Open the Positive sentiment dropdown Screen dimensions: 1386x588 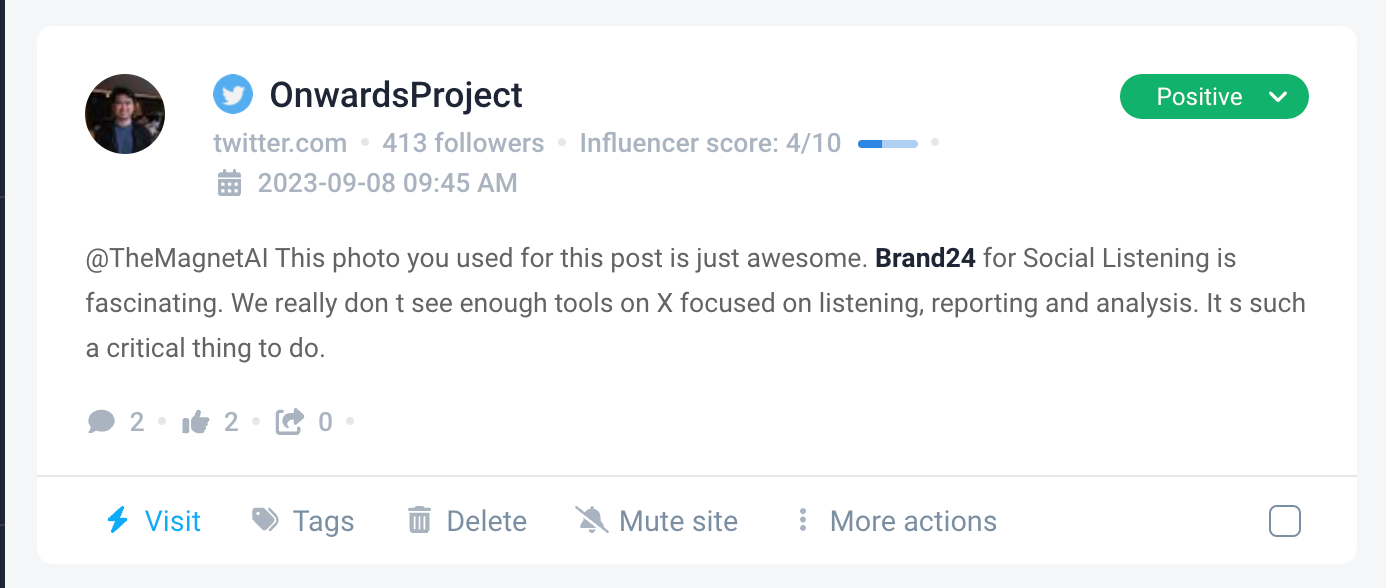(1199, 97)
